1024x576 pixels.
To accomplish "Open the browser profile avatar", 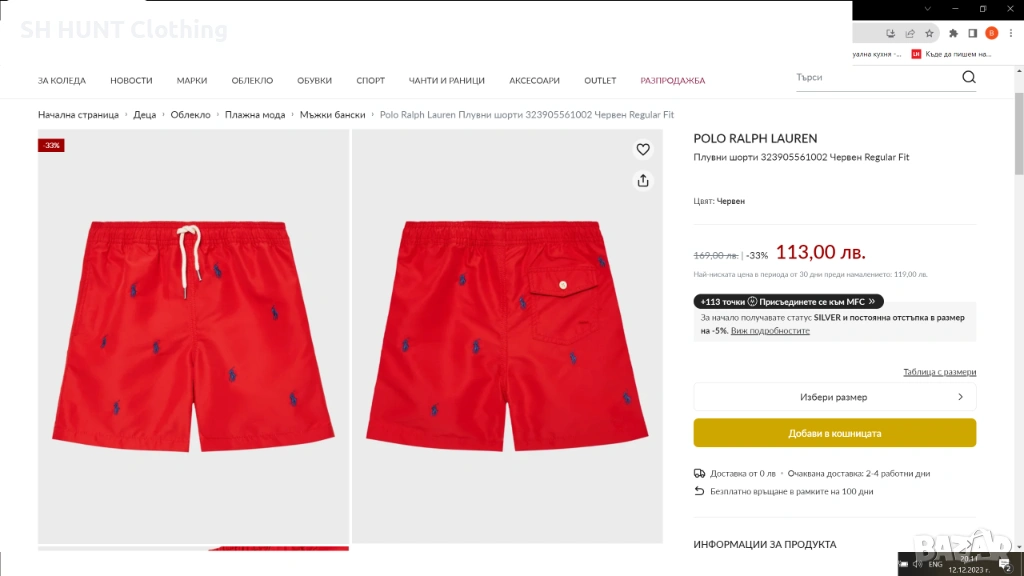I will tap(991, 33).
